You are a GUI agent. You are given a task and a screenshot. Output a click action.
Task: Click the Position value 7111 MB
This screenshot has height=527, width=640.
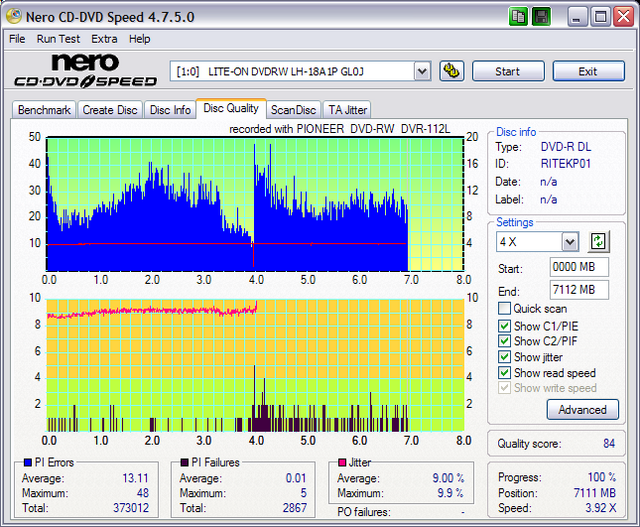tap(595, 493)
